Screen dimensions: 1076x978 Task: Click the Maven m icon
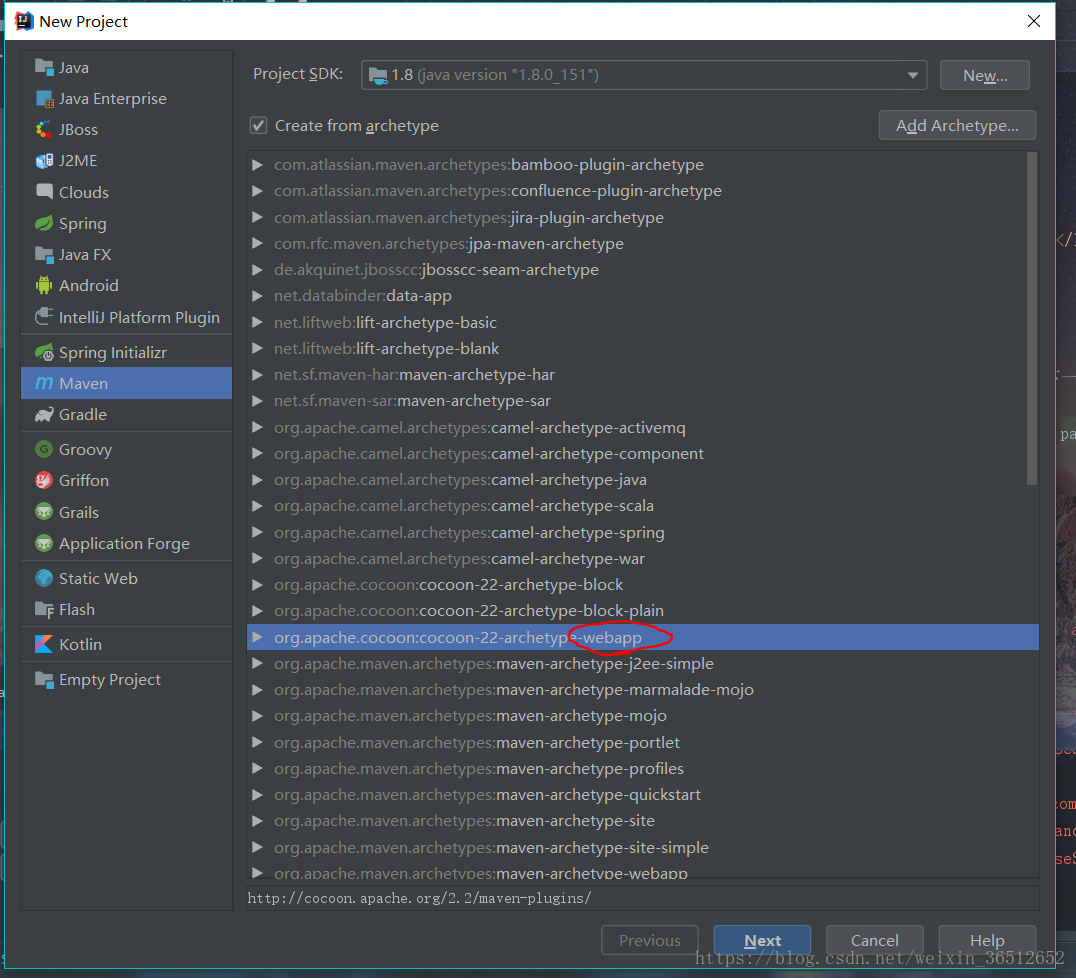[x=44, y=383]
